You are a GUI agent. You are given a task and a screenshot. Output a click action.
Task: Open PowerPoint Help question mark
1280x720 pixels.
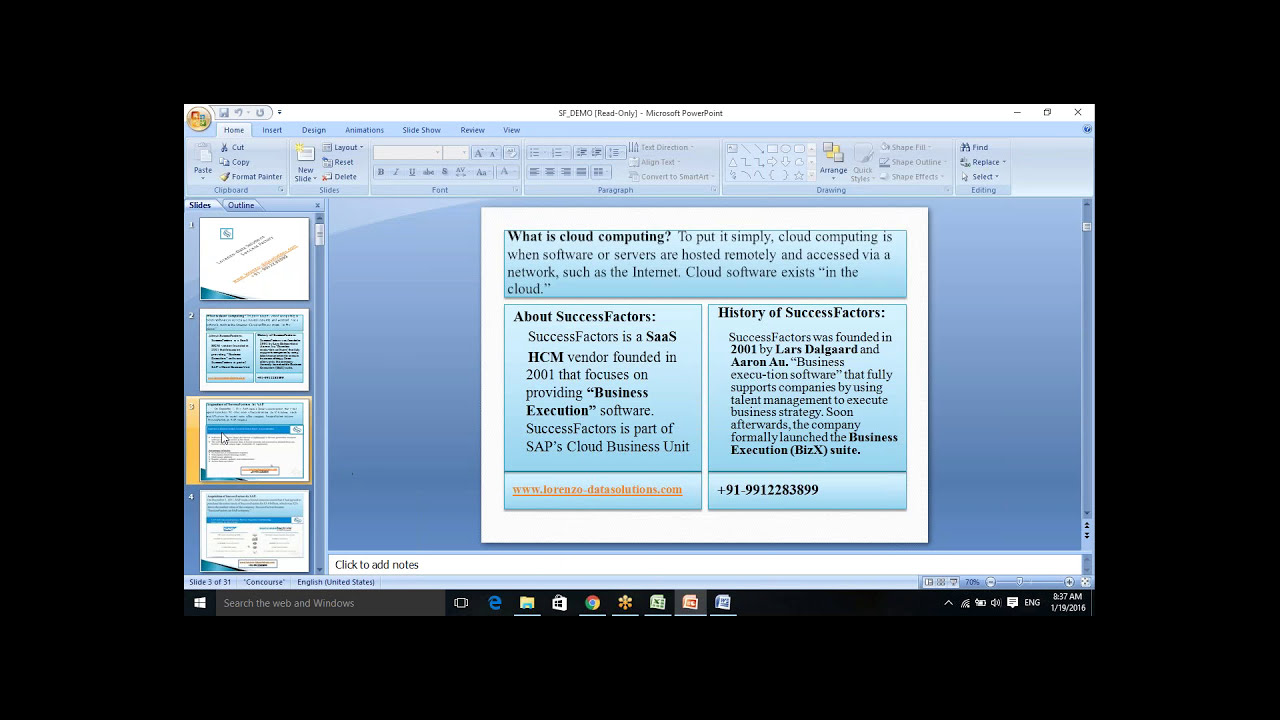[x=1087, y=130]
